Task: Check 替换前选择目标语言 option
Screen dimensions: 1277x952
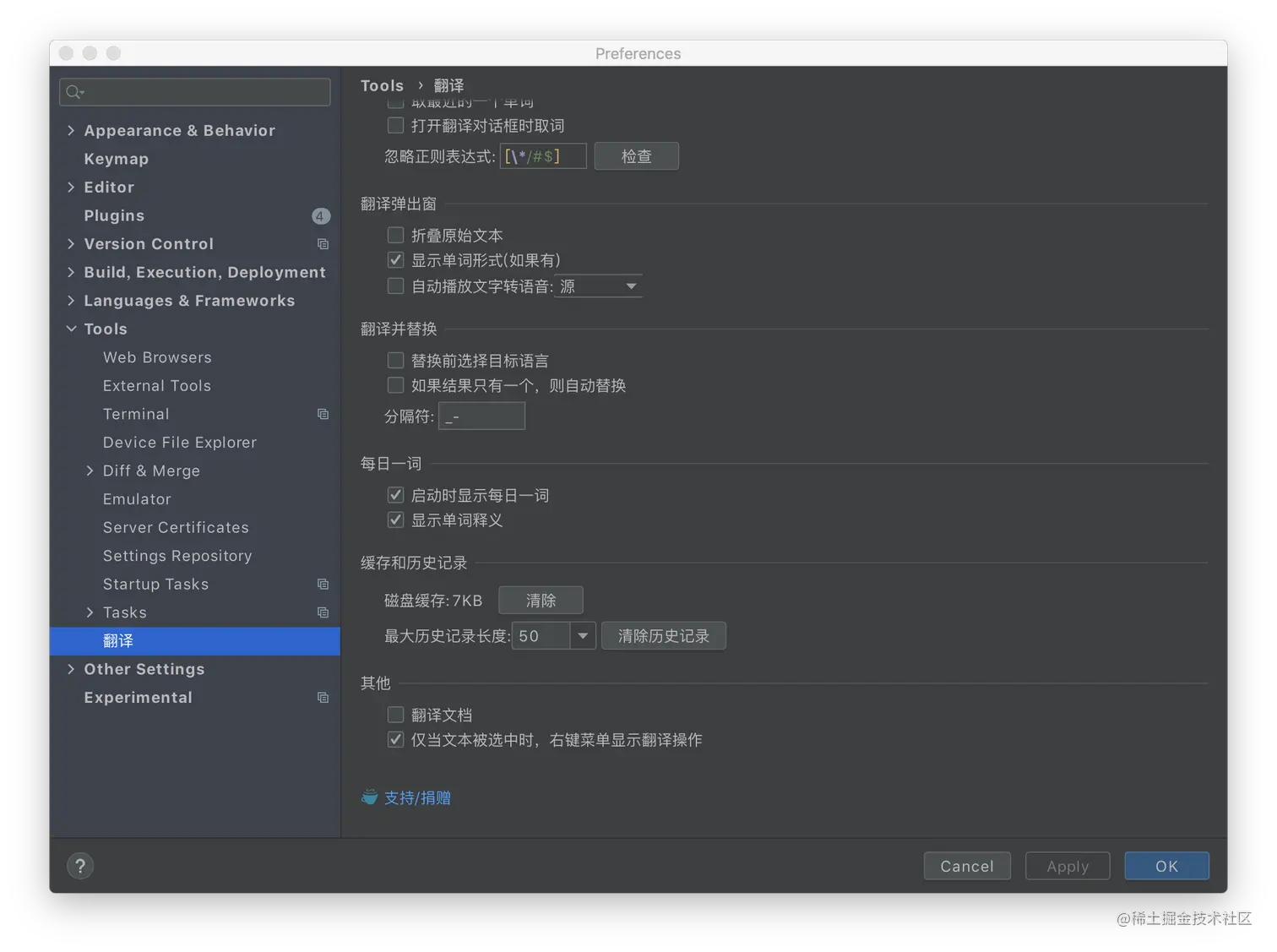Action: pyautogui.click(x=395, y=361)
